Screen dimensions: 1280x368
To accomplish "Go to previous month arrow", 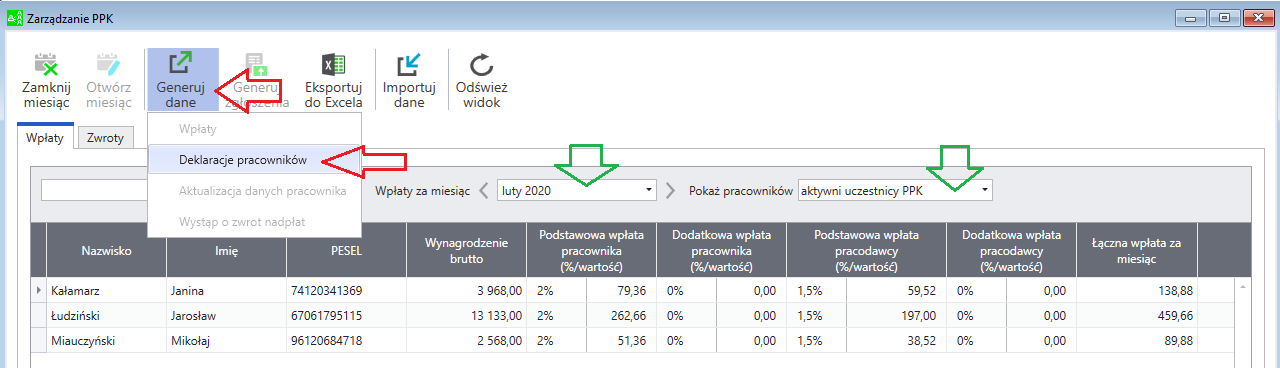I will tap(483, 190).
